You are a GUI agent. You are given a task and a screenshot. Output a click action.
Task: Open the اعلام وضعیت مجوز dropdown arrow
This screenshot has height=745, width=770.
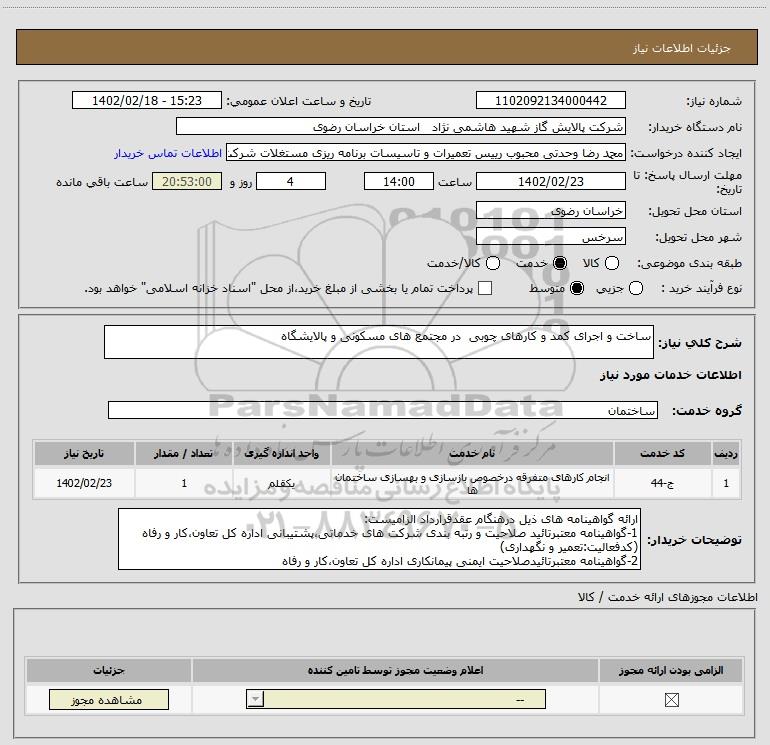[x=255, y=699]
